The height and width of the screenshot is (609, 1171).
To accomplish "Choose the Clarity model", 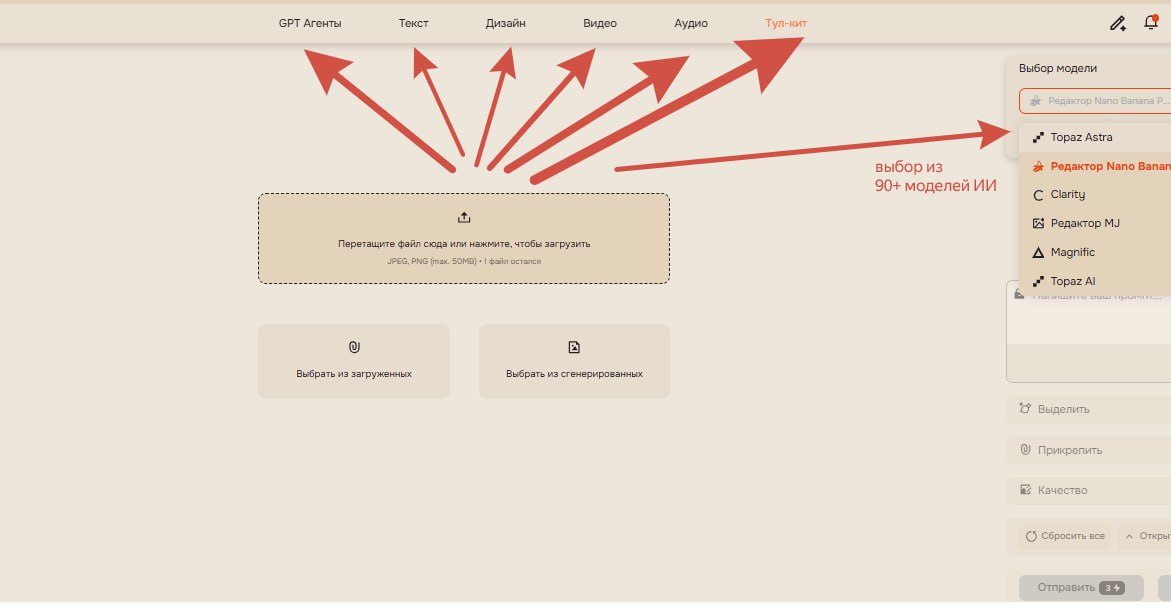I will point(1095,194).
